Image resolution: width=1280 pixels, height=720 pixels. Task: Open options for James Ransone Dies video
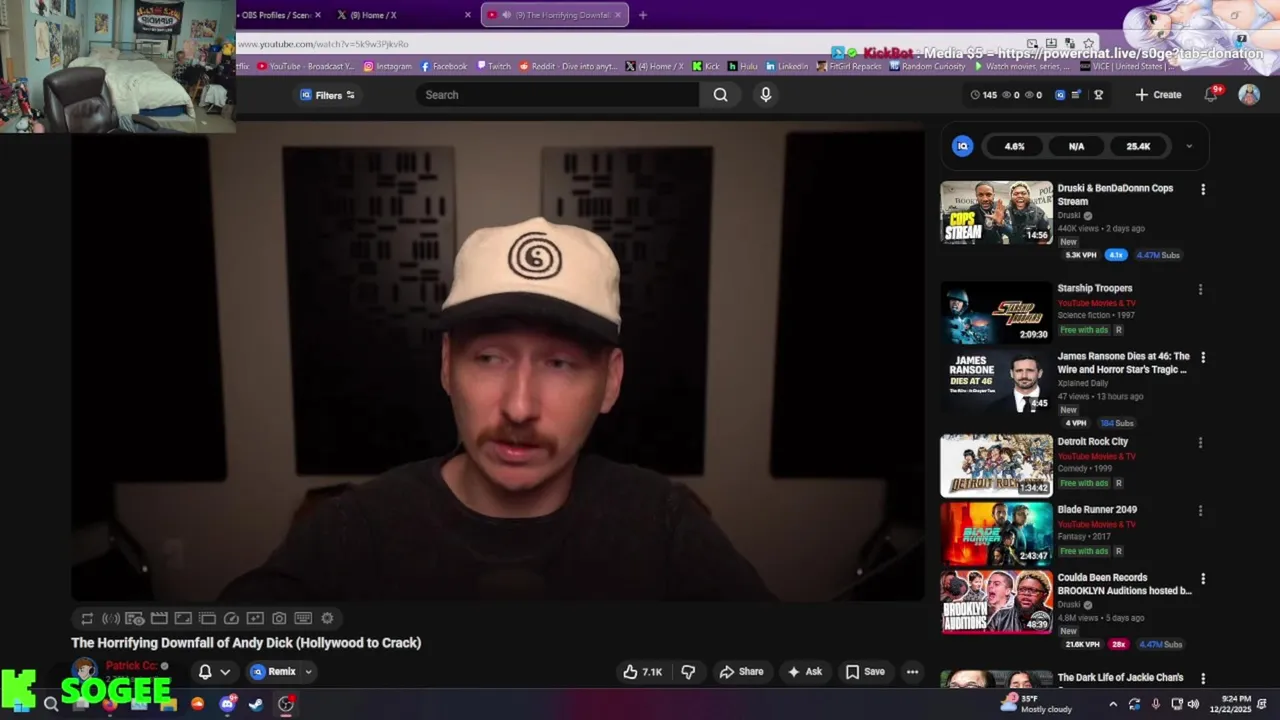point(1203,357)
